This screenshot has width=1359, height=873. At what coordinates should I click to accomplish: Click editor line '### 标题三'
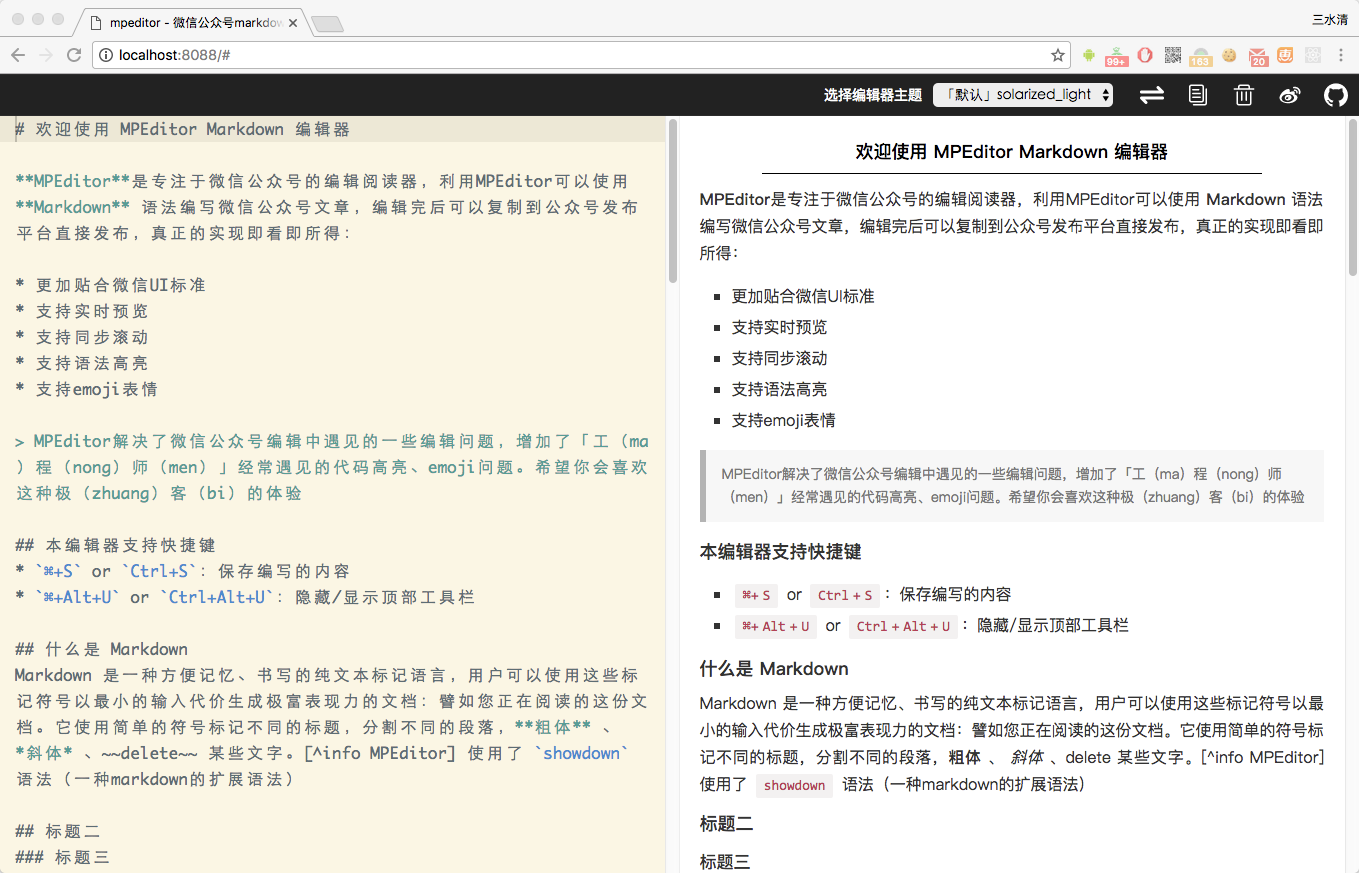click(63, 857)
